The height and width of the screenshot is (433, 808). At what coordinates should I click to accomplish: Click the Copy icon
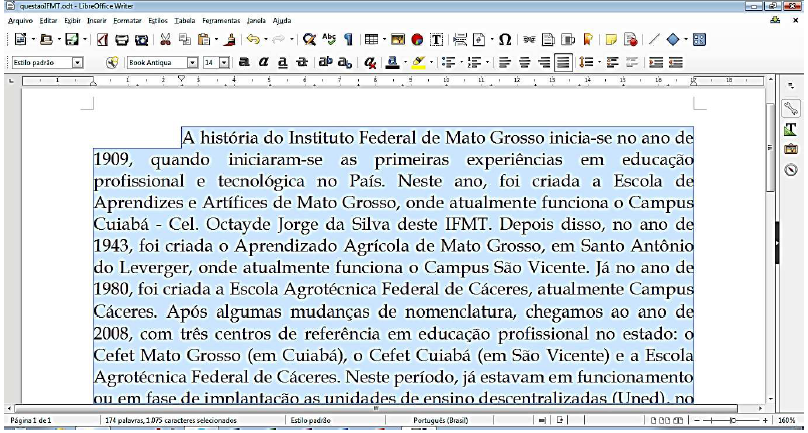(x=184, y=40)
